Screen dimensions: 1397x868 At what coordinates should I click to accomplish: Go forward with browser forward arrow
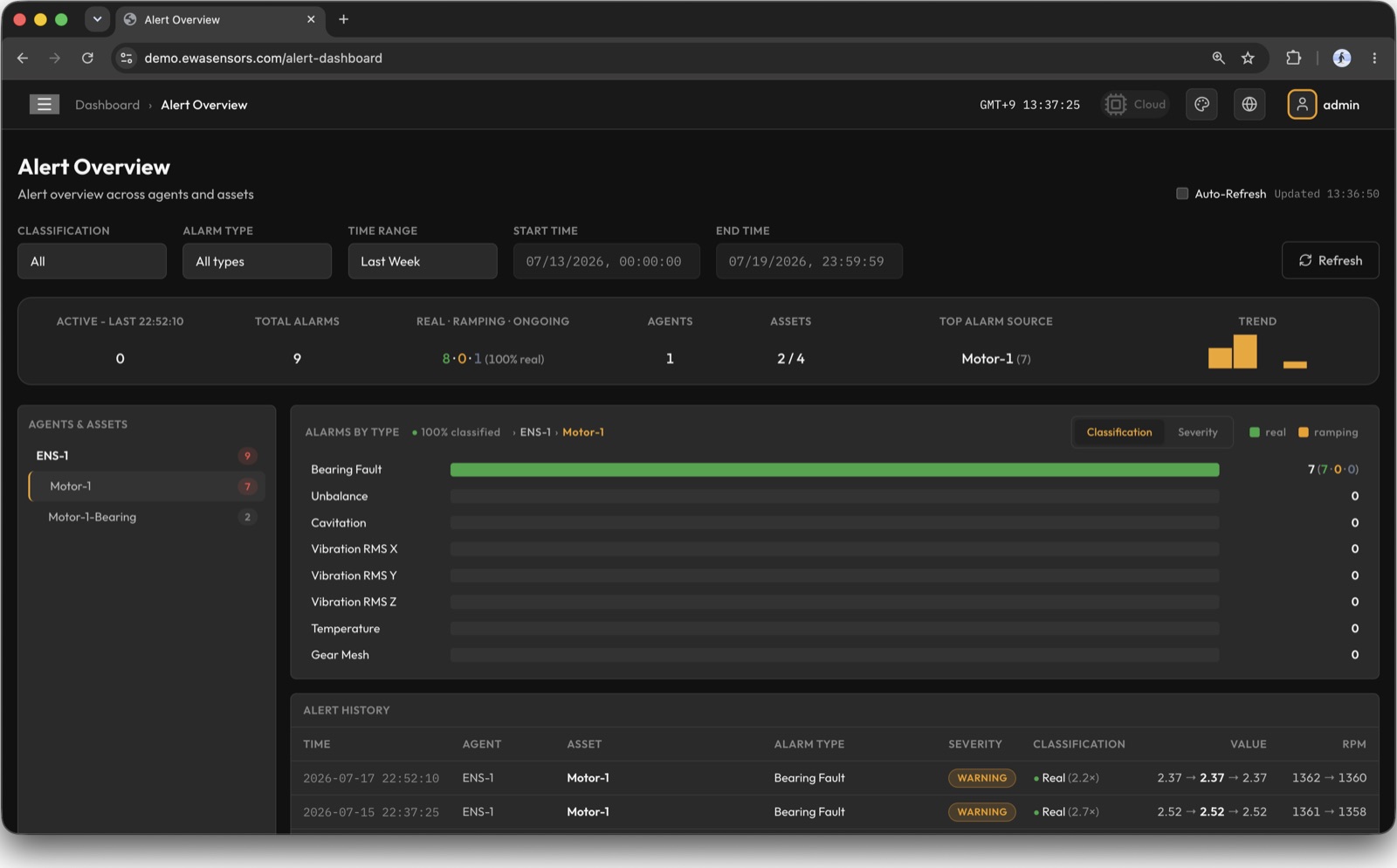point(55,58)
